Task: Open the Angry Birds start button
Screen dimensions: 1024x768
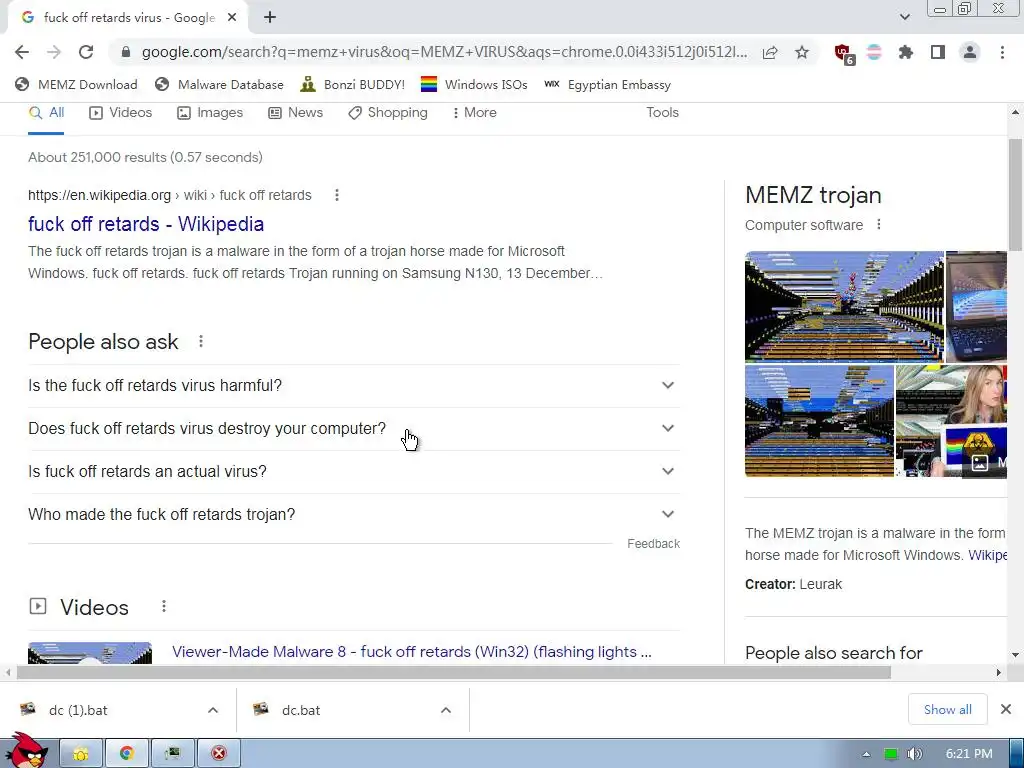Action: [x=28, y=750]
